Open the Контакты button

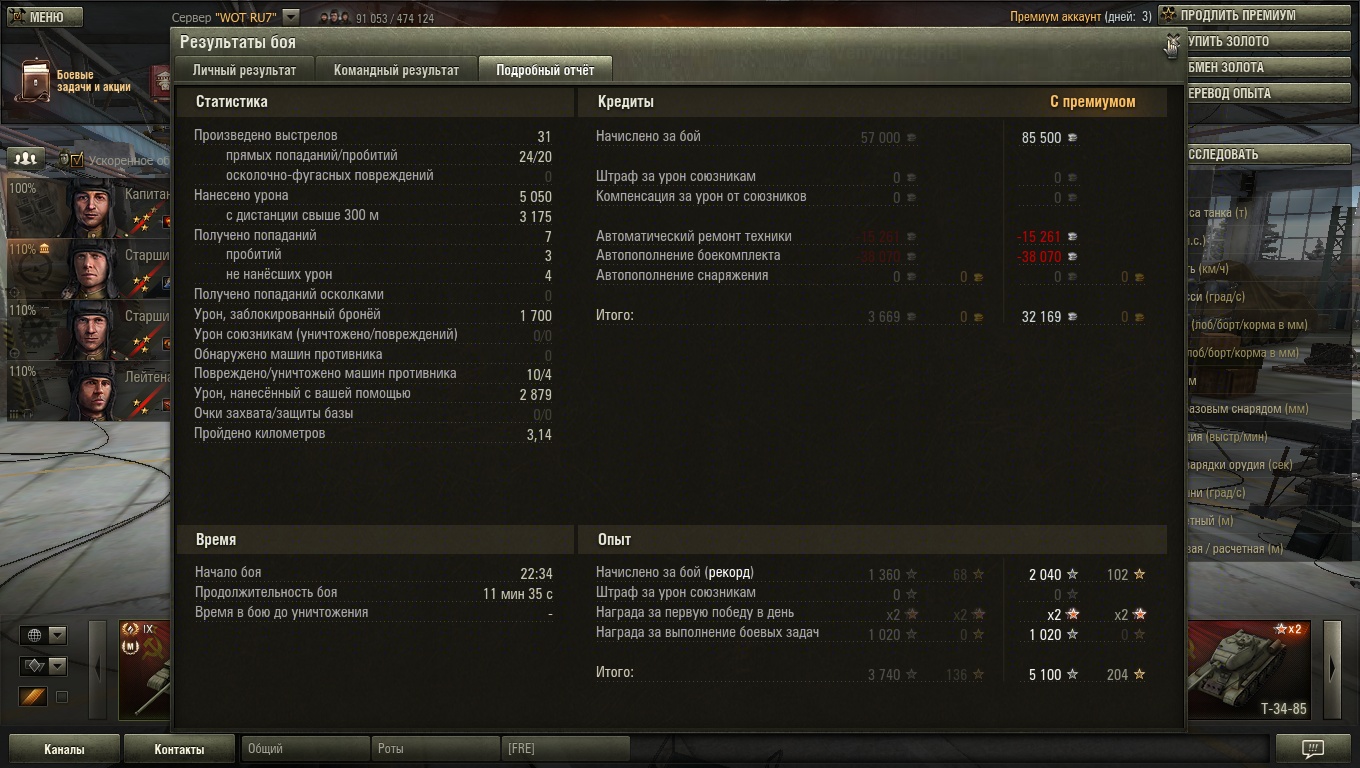(179, 749)
